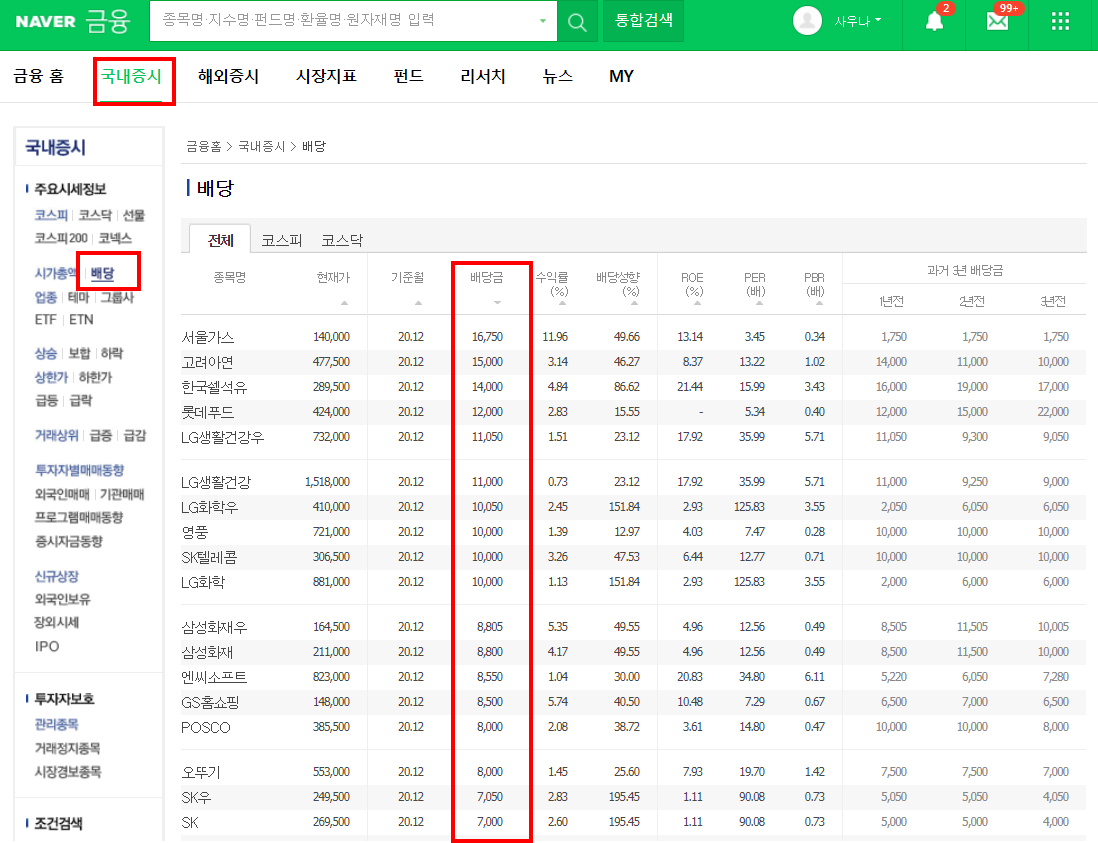This screenshot has width=1098, height=843.
Task: Open POSCO stock link
Action: [x=206, y=727]
